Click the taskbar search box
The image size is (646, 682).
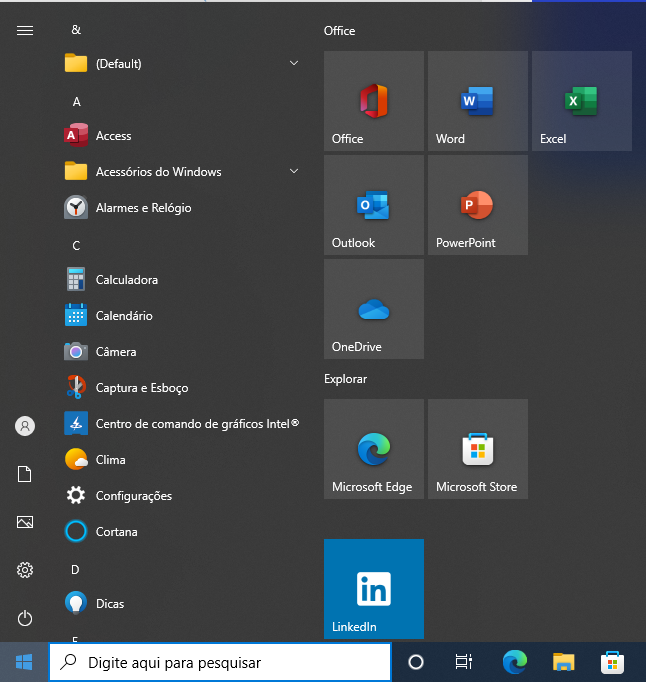[x=220, y=662]
